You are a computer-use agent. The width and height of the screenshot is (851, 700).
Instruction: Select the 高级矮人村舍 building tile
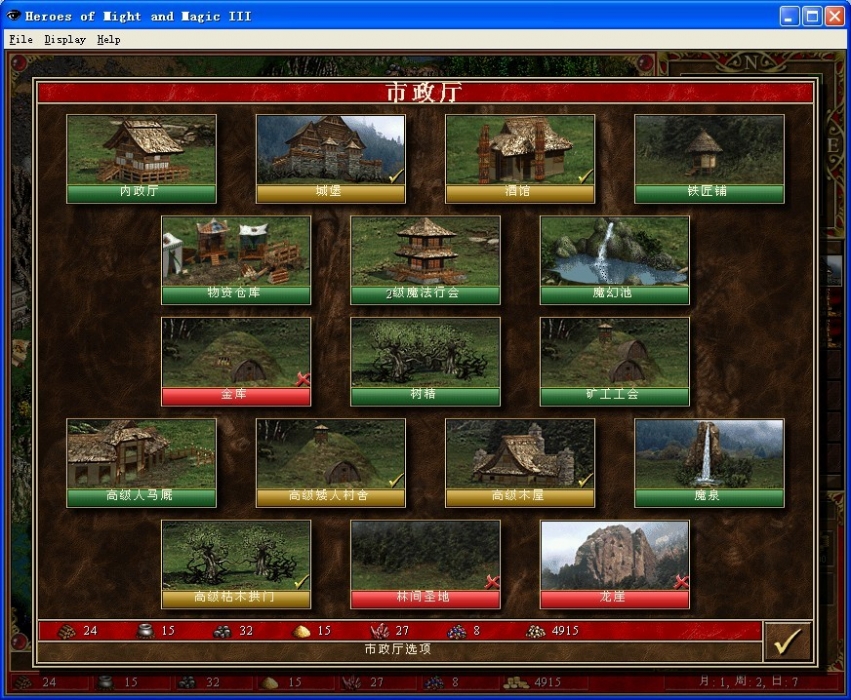click(x=331, y=463)
